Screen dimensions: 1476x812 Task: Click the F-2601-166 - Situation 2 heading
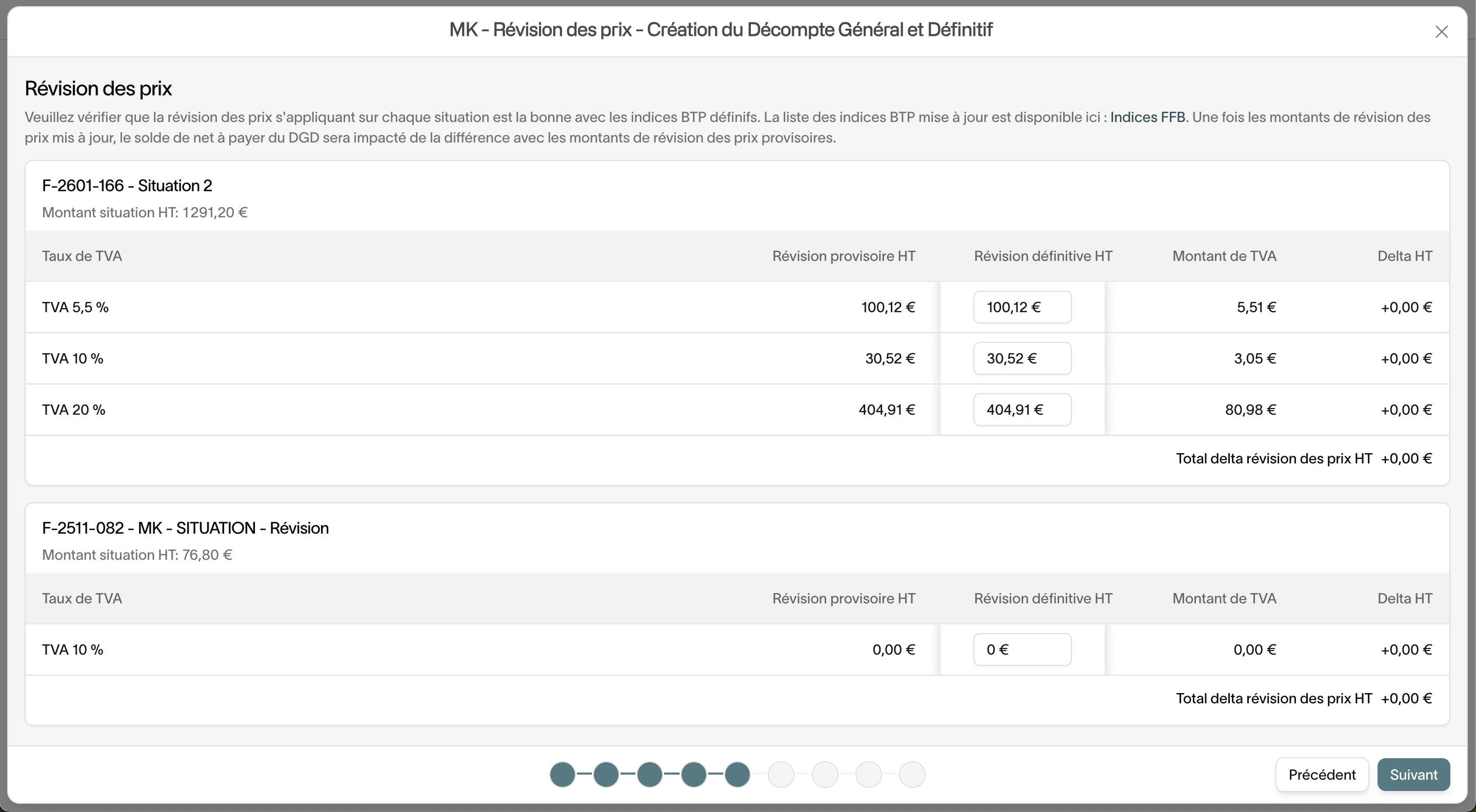[127, 186]
